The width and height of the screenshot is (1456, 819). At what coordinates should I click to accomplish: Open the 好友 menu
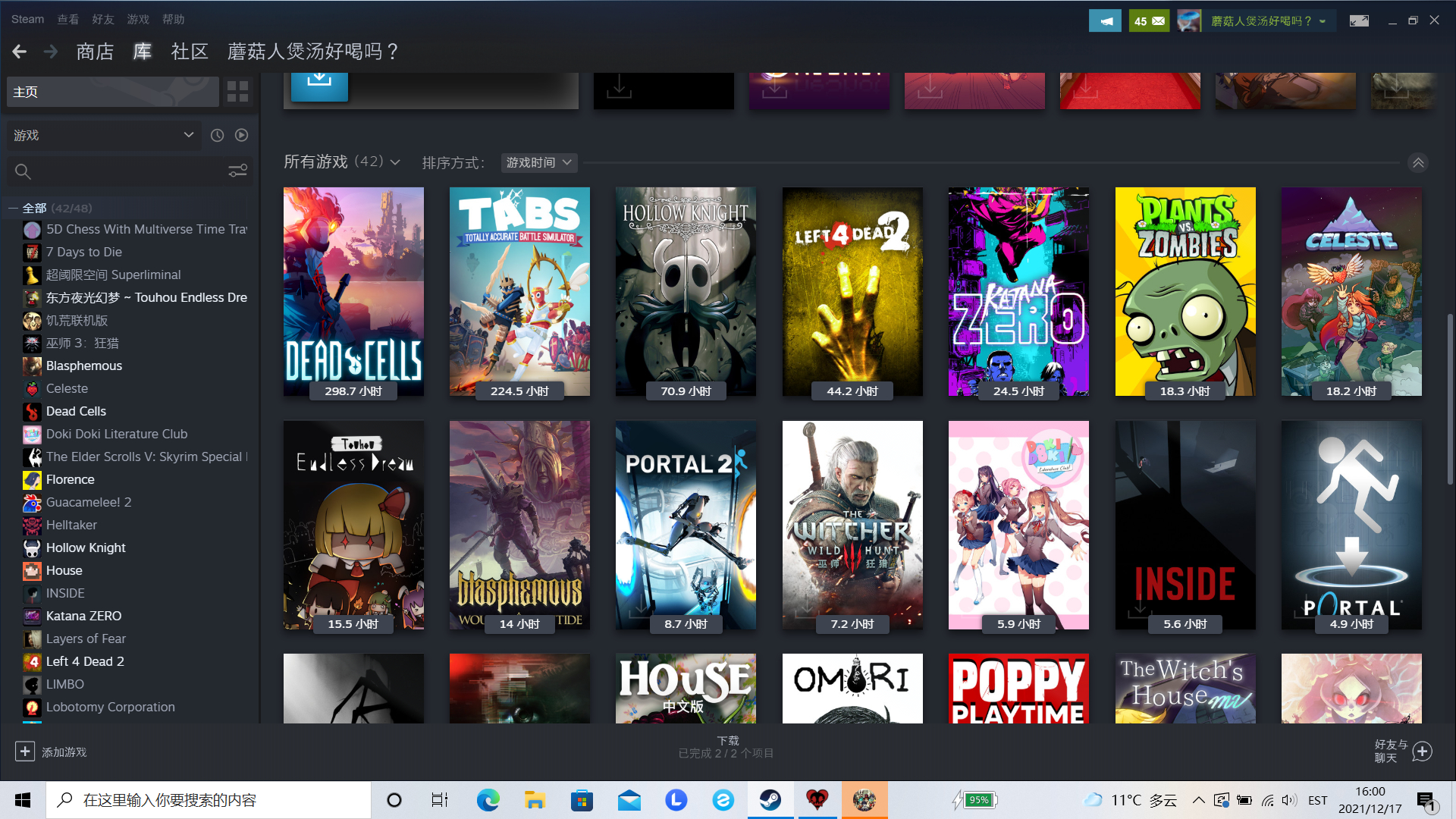click(x=103, y=19)
